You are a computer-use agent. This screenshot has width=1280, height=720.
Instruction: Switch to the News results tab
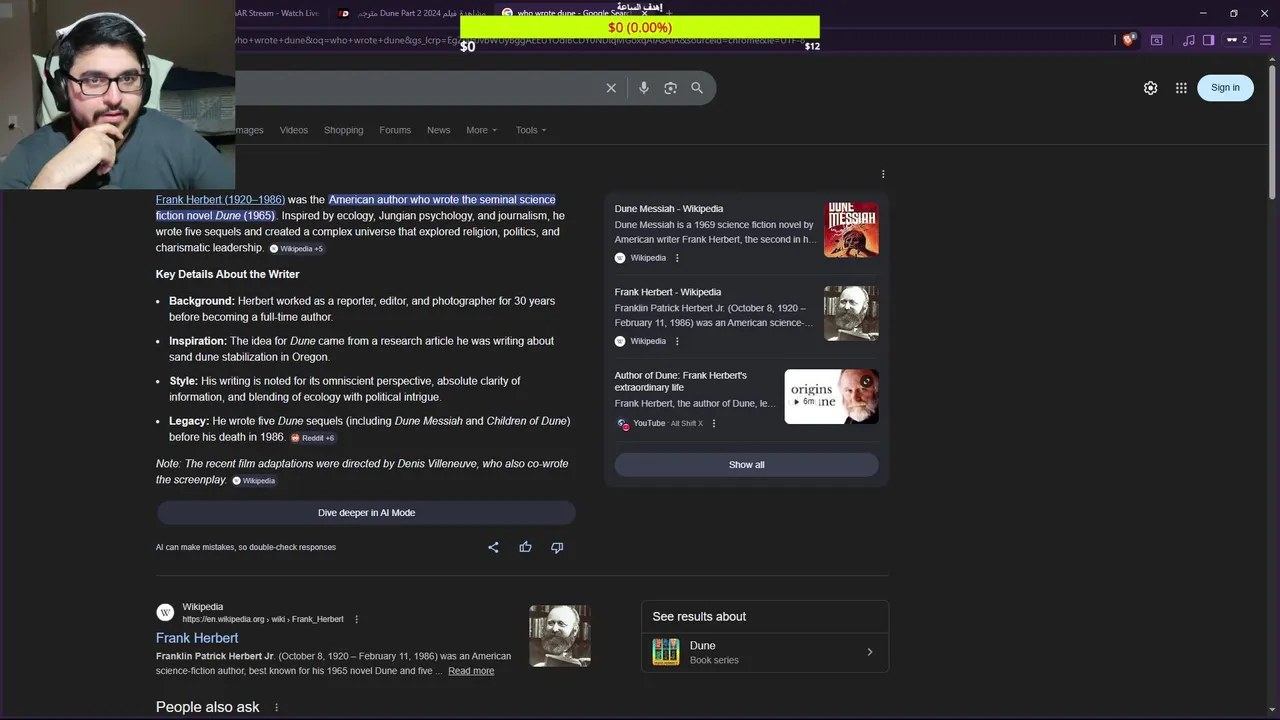point(439,130)
